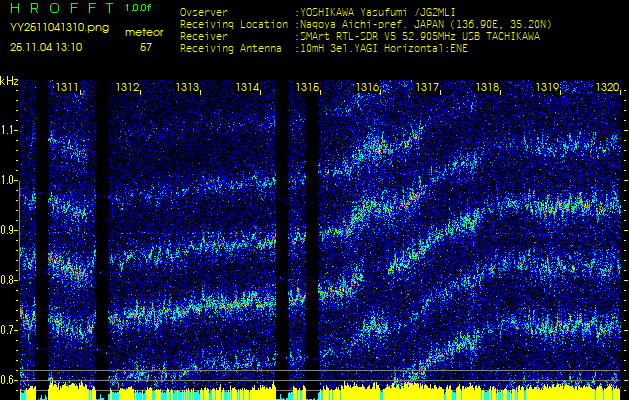Click the 'Receiving Location' label
The image size is (629, 400).
click(x=234, y=24)
